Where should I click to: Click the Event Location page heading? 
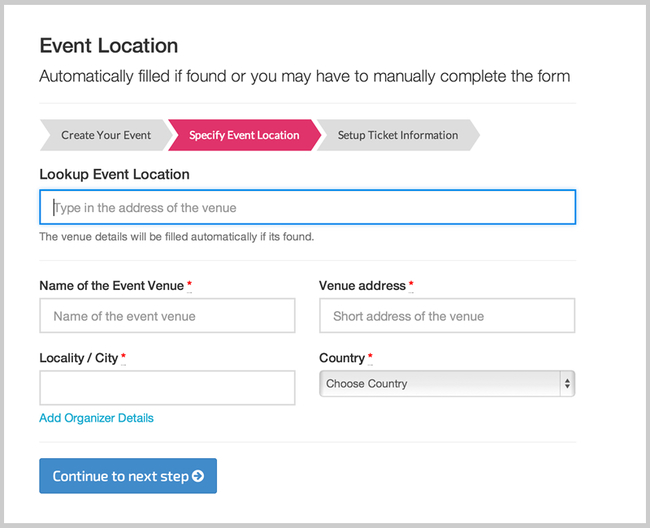point(108,46)
